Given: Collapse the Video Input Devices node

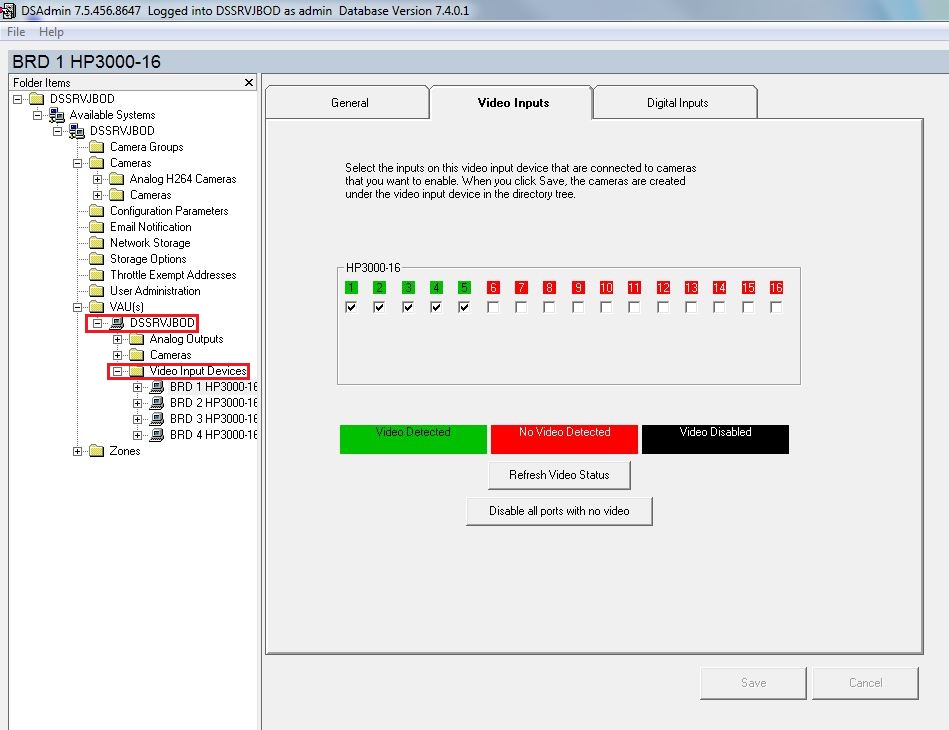Looking at the screenshot, I should [118, 370].
